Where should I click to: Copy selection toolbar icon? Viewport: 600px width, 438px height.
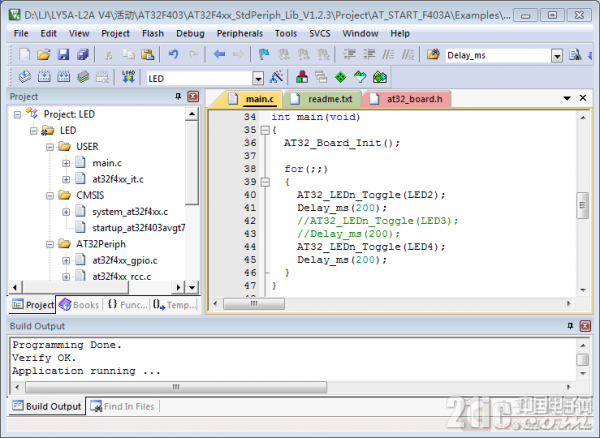click(129, 55)
